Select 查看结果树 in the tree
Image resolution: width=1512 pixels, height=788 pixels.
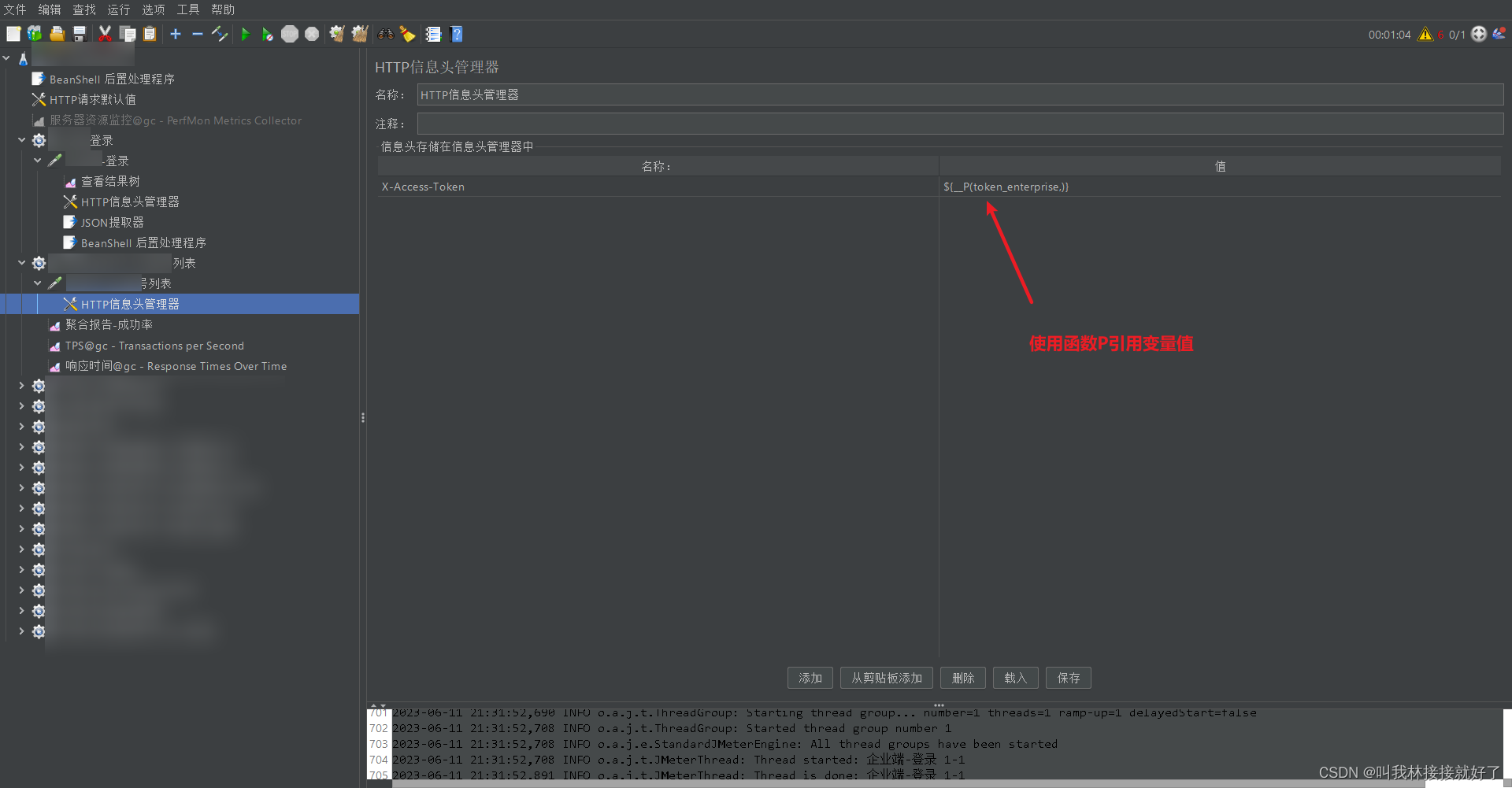point(102,181)
